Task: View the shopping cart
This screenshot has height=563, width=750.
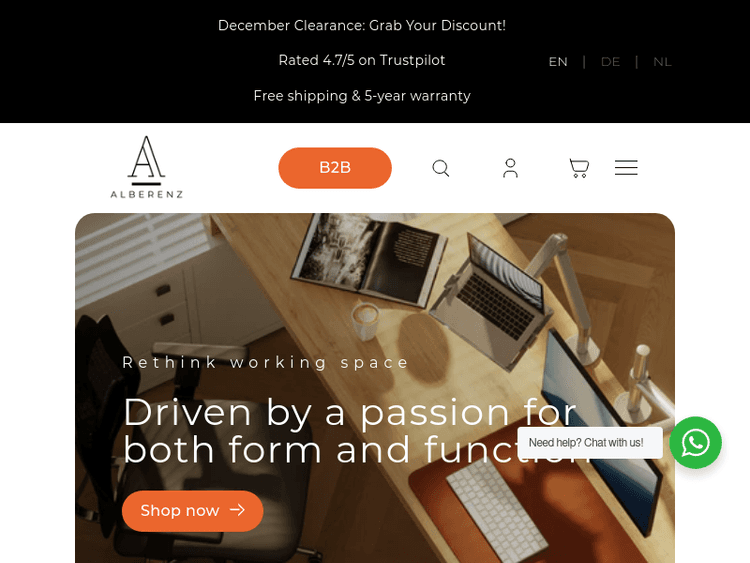Action: [579, 168]
